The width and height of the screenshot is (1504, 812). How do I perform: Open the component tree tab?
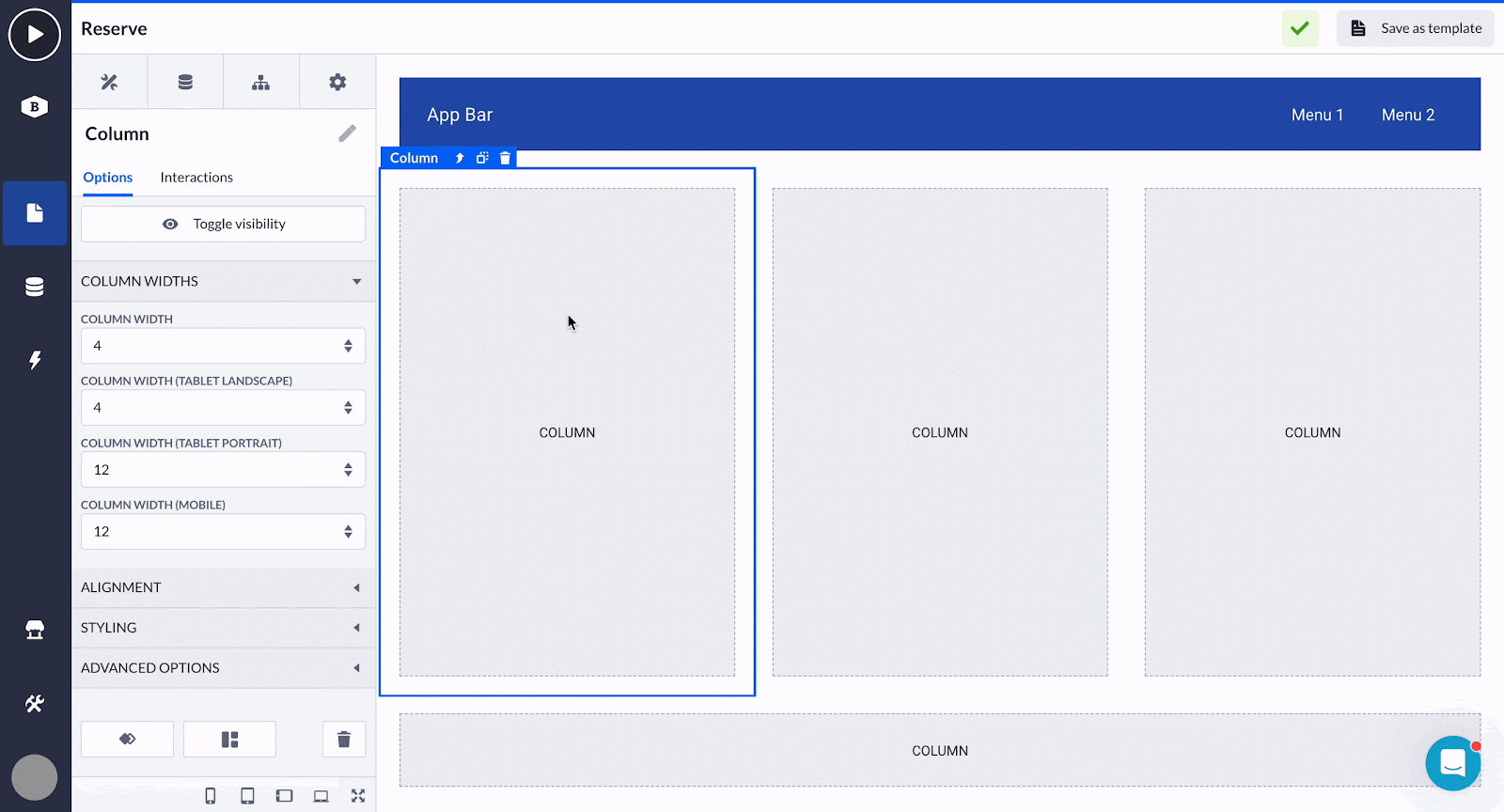click(x=261, y=82)
